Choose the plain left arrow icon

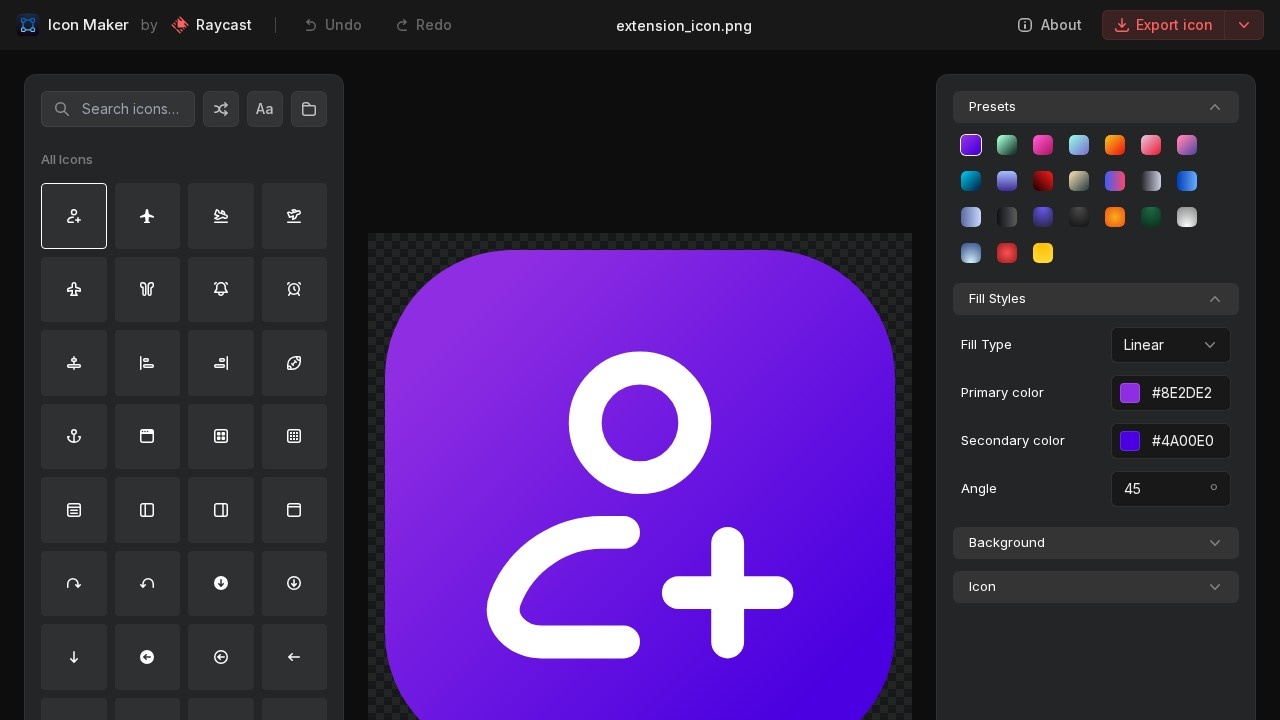[294, 657]
